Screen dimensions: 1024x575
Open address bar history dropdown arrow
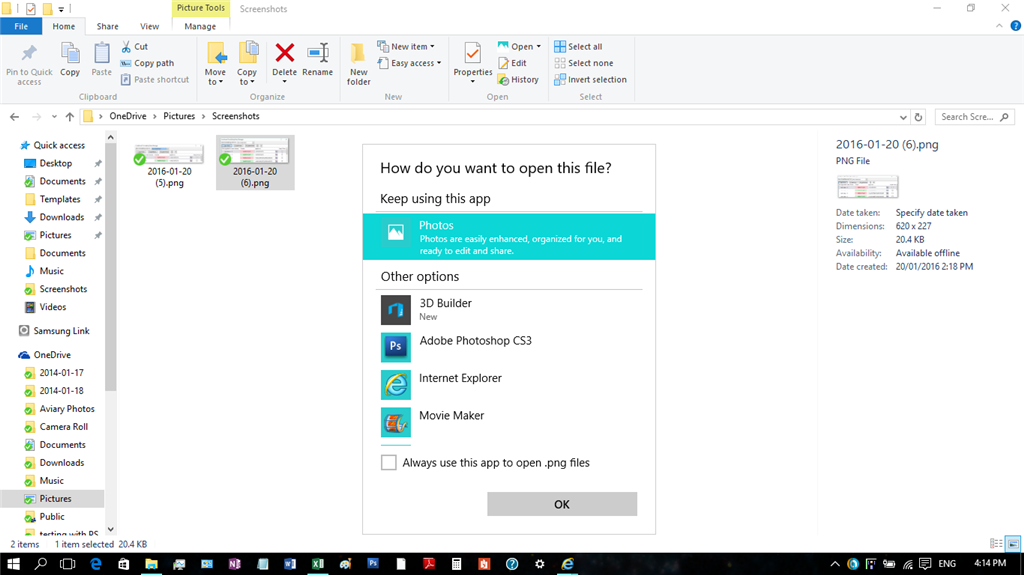pos(903,117)
